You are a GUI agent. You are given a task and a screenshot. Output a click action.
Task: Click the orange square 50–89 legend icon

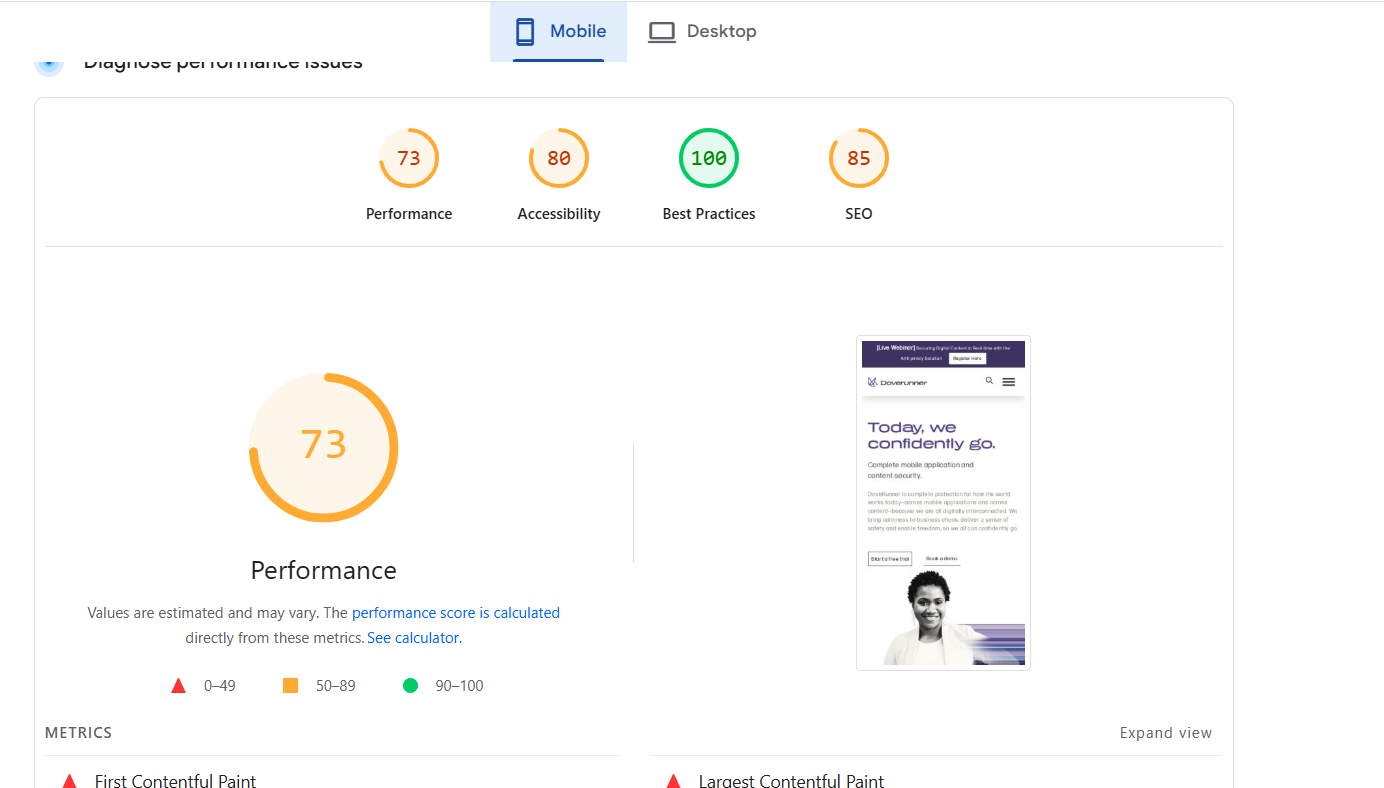tap(291, 686)
